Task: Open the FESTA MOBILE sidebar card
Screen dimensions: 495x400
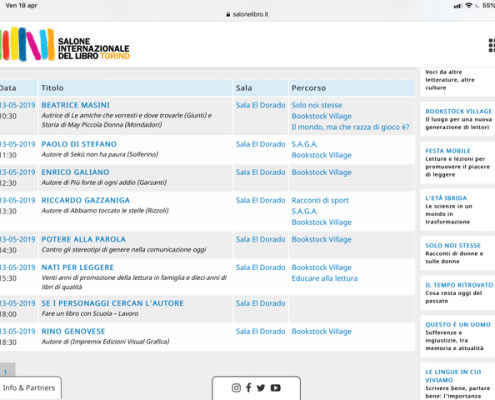Action: pos(458,162)
